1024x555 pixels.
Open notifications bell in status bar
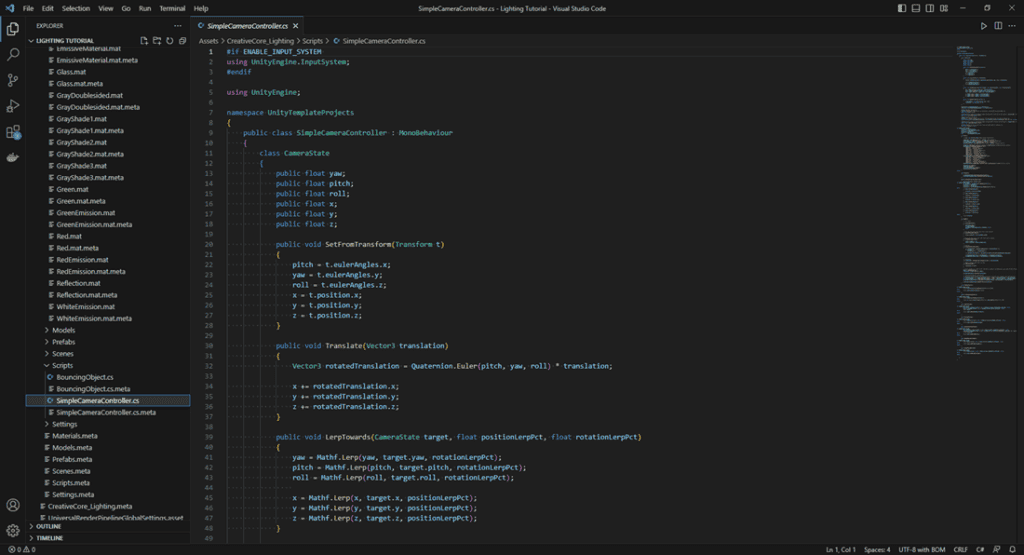click(x=1012, y=550)
